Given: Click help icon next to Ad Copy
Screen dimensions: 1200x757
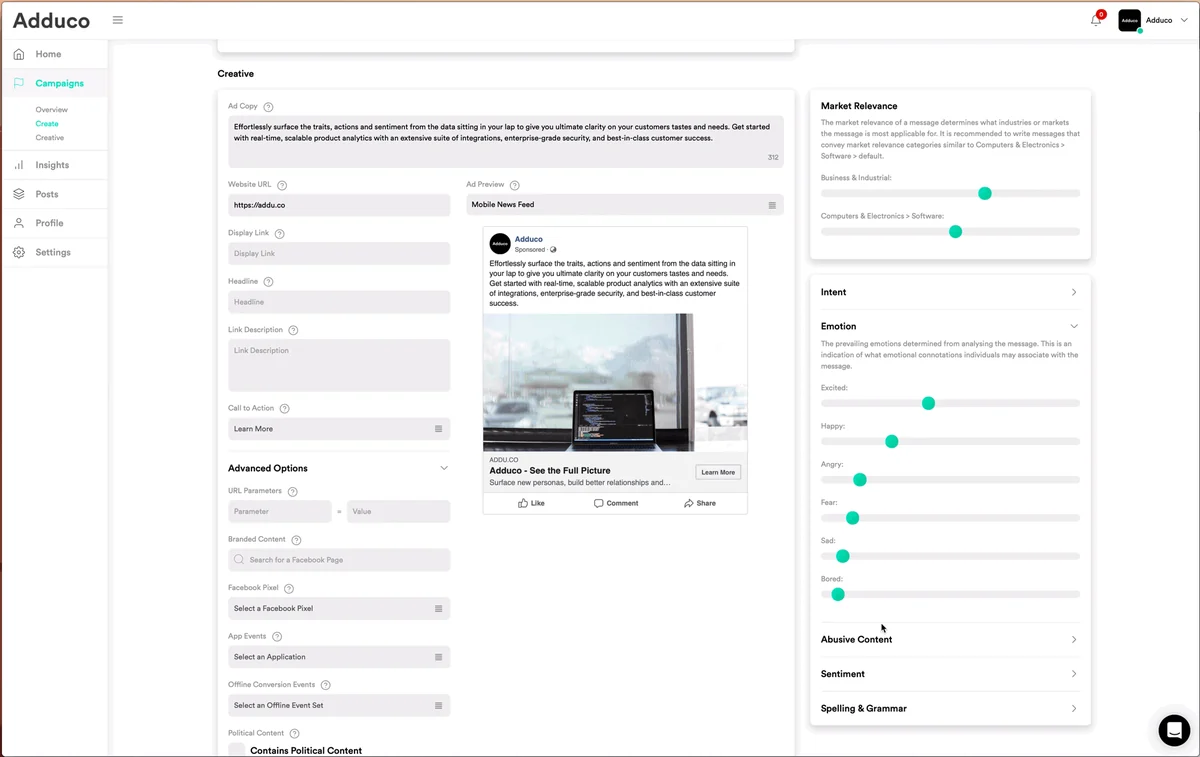Looking at the screenshot, I should coord(268,107).
